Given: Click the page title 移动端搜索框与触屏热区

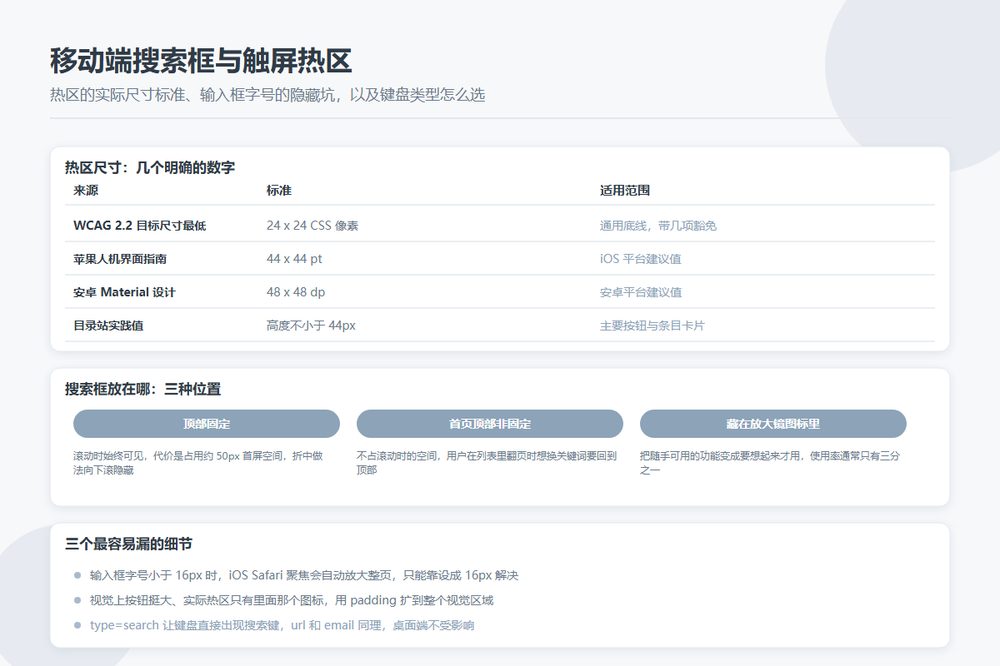Looking at the screenshot, I should tap(201, 61).
